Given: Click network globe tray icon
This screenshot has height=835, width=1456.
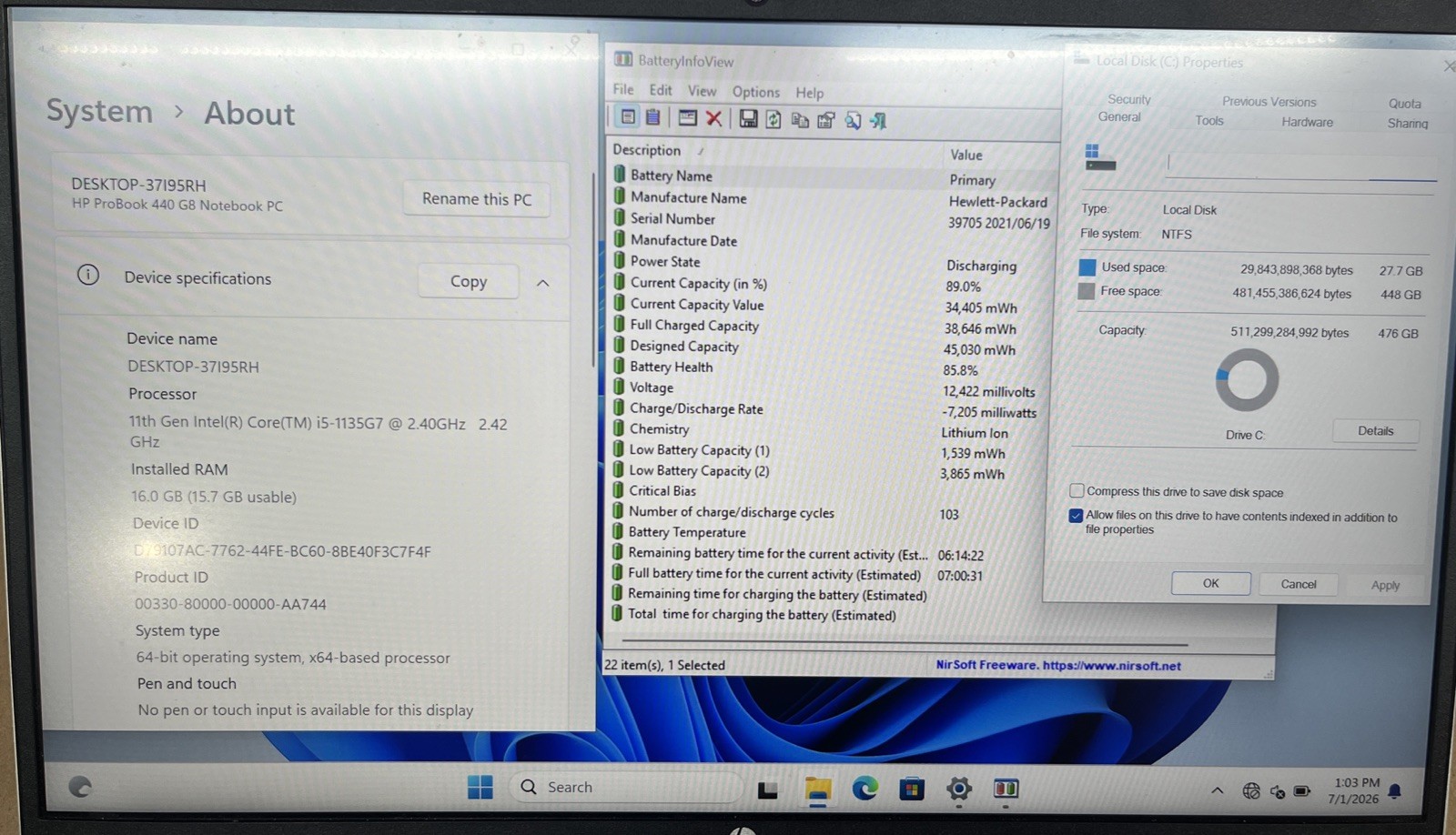Looking at the screenshot, I should (1251, 791).
